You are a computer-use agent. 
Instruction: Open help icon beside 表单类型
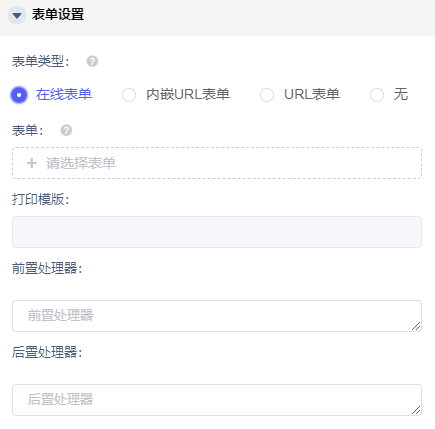click(x=92, y=61)
